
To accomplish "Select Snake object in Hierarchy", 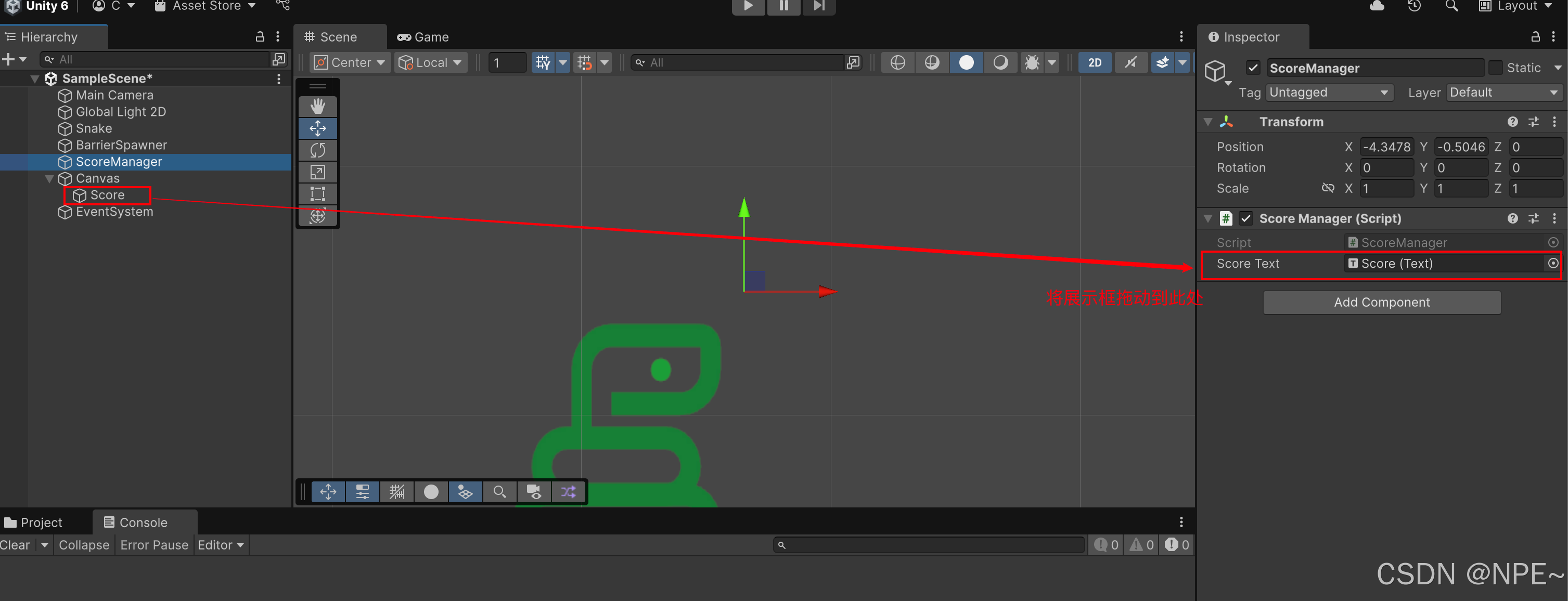I will coord(92,128).
